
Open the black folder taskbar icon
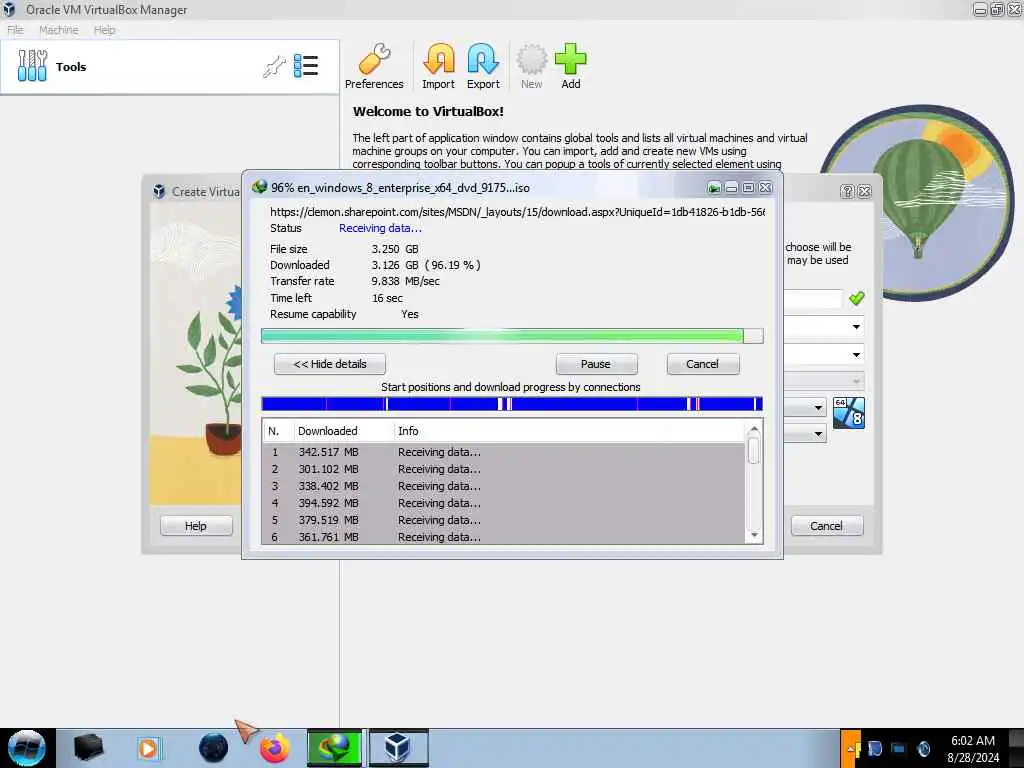88,748
